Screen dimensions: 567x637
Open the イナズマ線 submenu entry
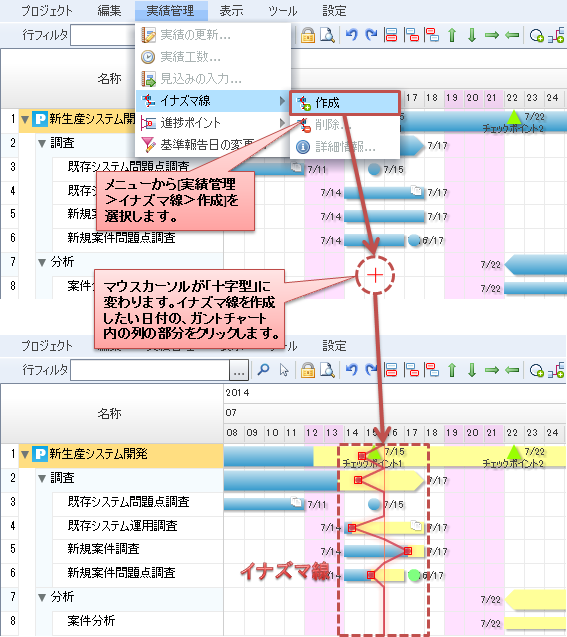point(213,101)
